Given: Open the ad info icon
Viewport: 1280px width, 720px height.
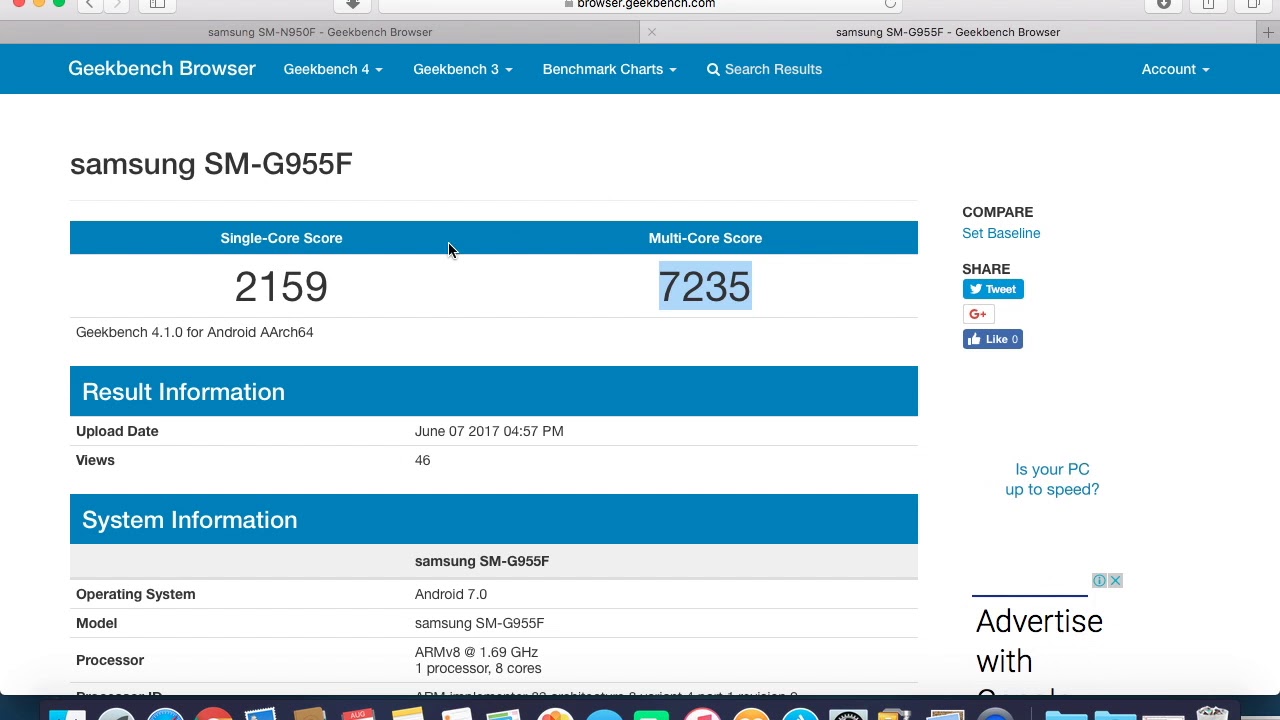Looking at the screenshot, I should coord(1099,581).
